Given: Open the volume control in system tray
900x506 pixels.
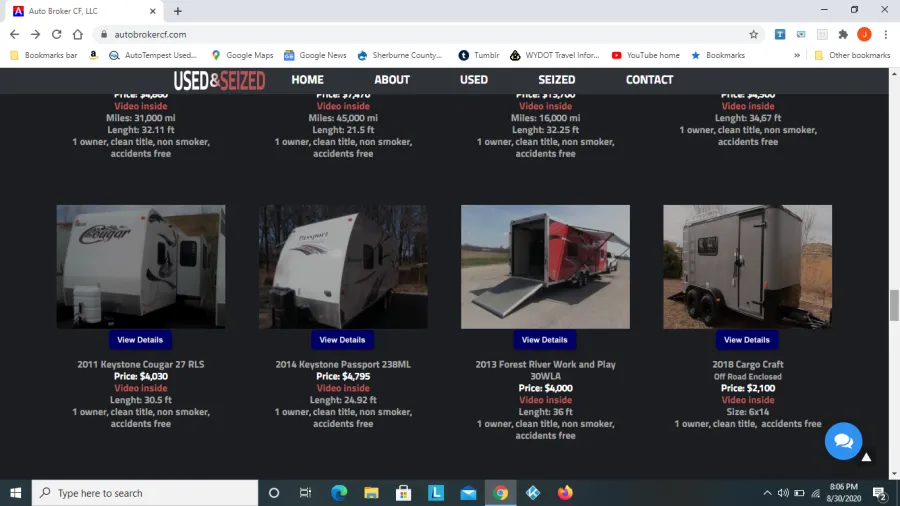Looking at the screenshot, I should (783, 493).
